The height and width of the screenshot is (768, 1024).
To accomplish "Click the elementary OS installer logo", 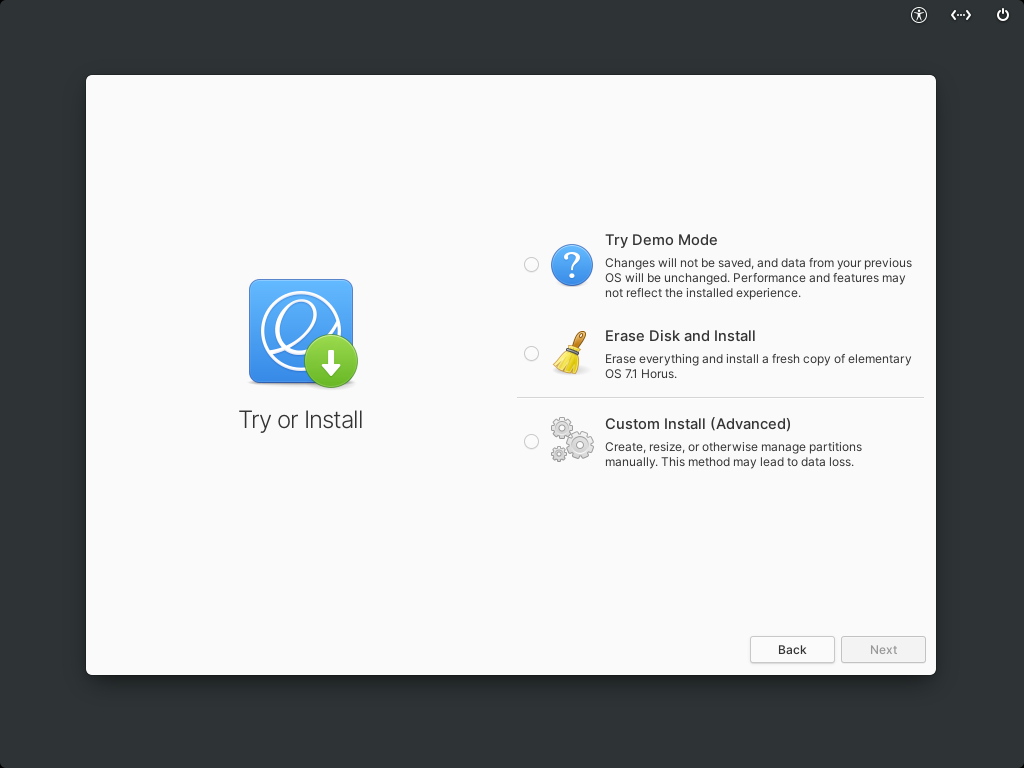I will click(x=302, y=332).
